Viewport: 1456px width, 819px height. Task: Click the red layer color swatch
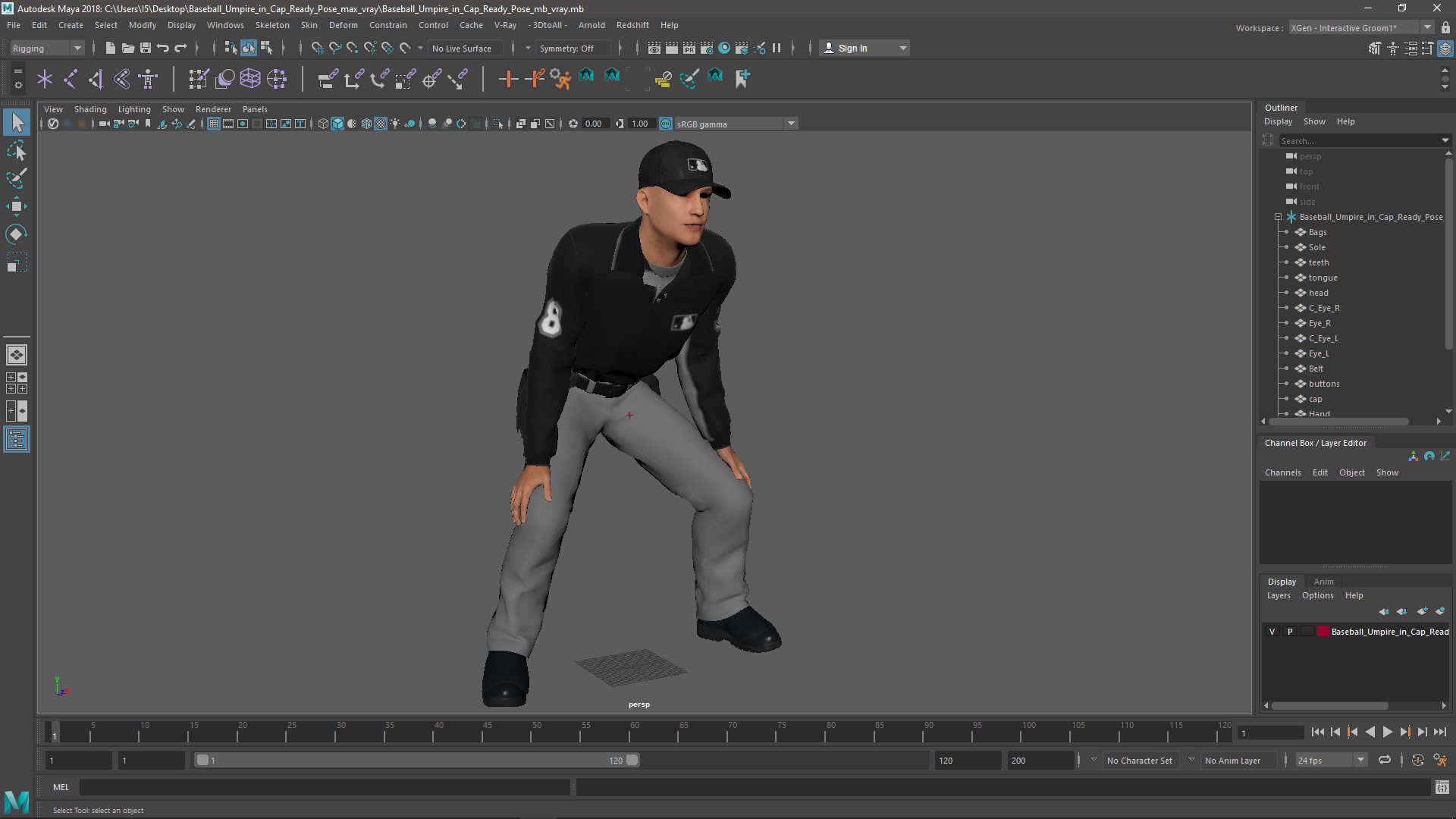click(x=1323, y=632)
